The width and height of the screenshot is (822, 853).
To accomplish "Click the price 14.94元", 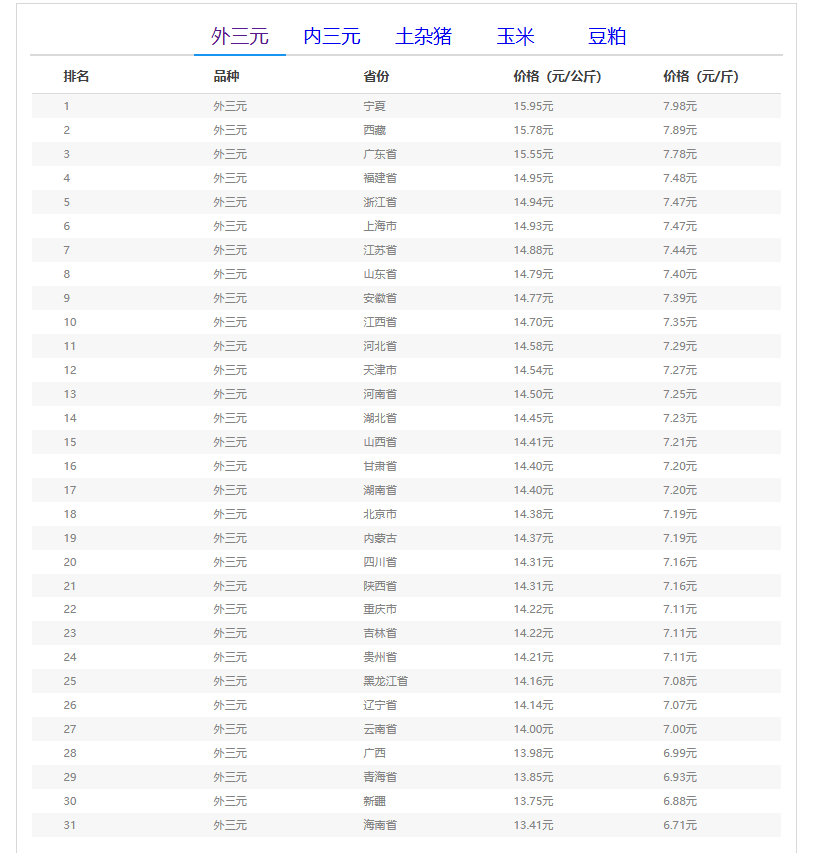I will click(x=534, y=202).
